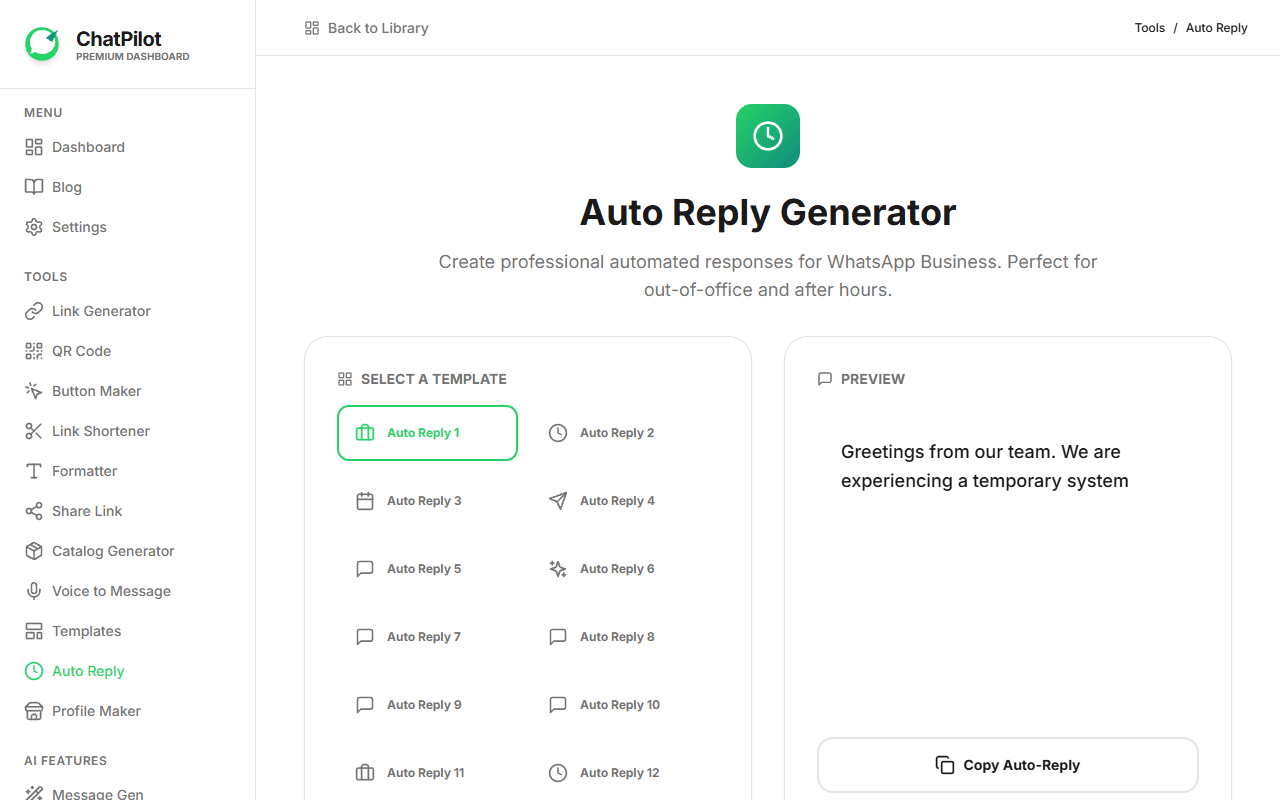Open the Dashboard page
Viewport: 1280px width, 800px height.
point(88,147)
